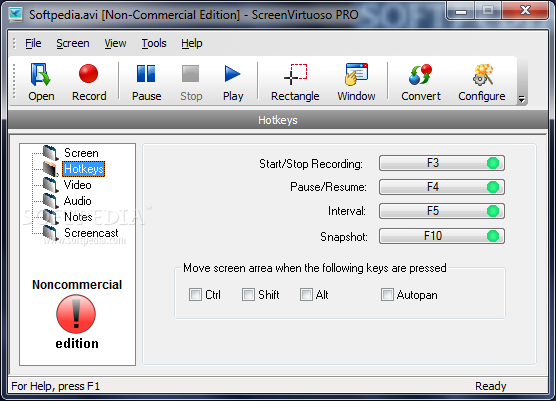Start recording with the red Record button
This screenshot has width=556, height=401.
[x=89, y=82]
